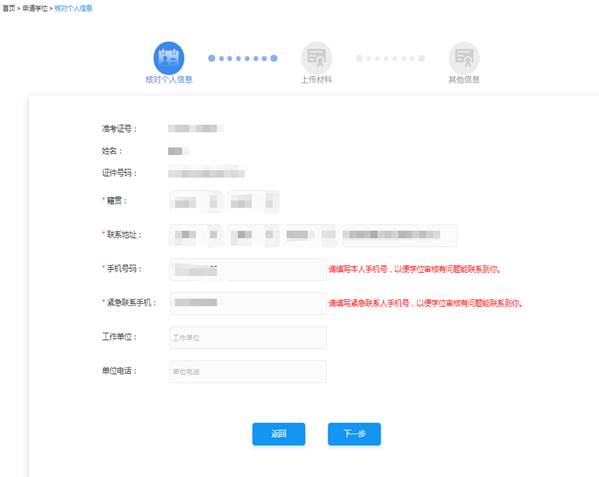Click the 上传材料 step label
This screenshot has height=477, width=599.
(316, 79)
